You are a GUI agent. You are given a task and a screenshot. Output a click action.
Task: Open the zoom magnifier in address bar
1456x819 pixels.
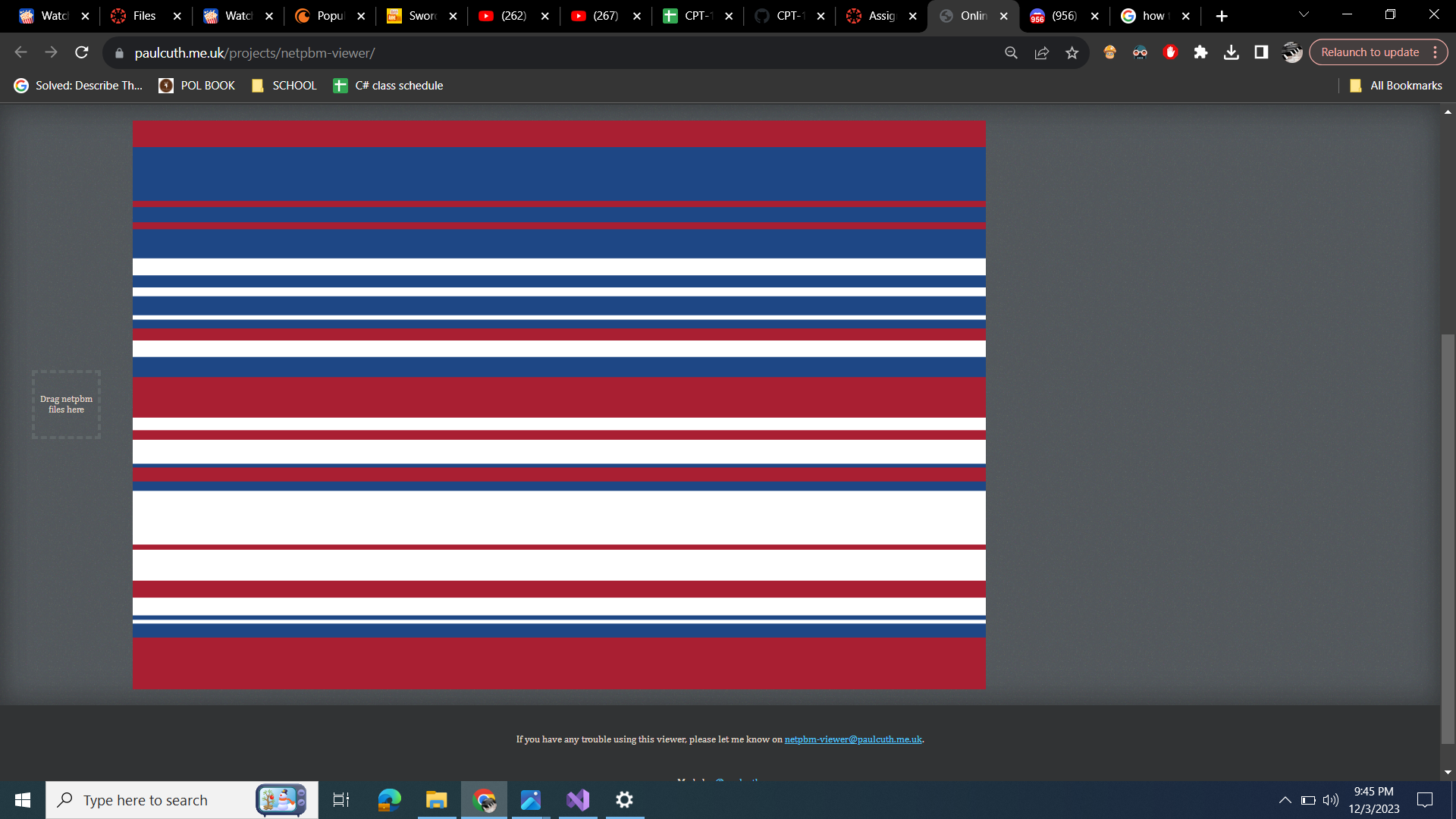[1011, 53]
